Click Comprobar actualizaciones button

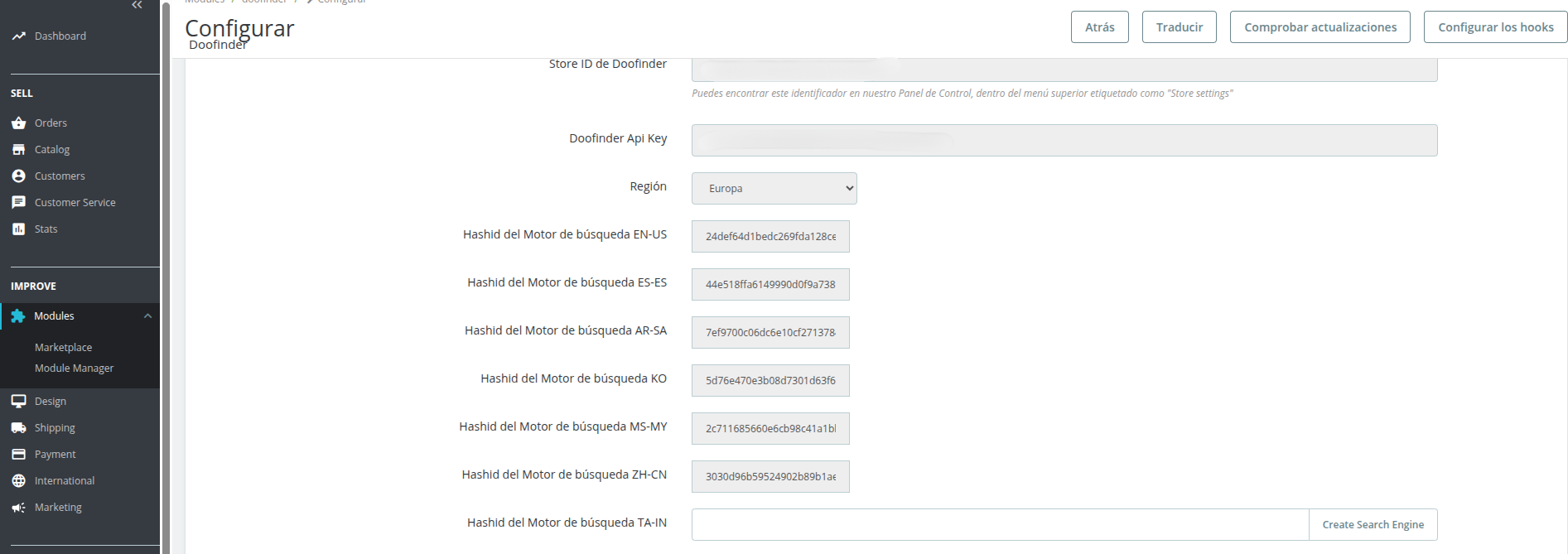coord(1320,27)
